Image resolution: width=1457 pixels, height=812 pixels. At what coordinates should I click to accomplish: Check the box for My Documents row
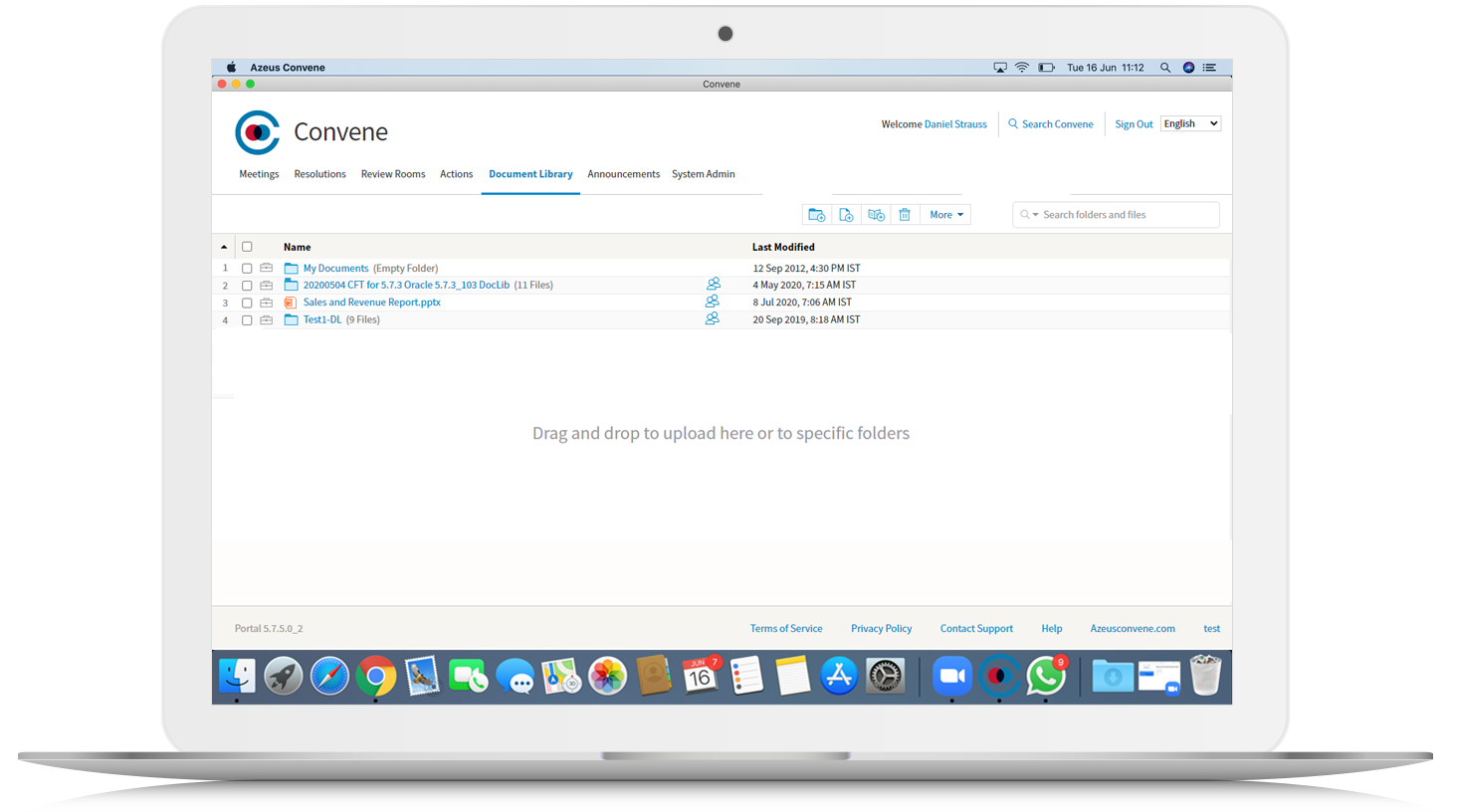point(247,269)
